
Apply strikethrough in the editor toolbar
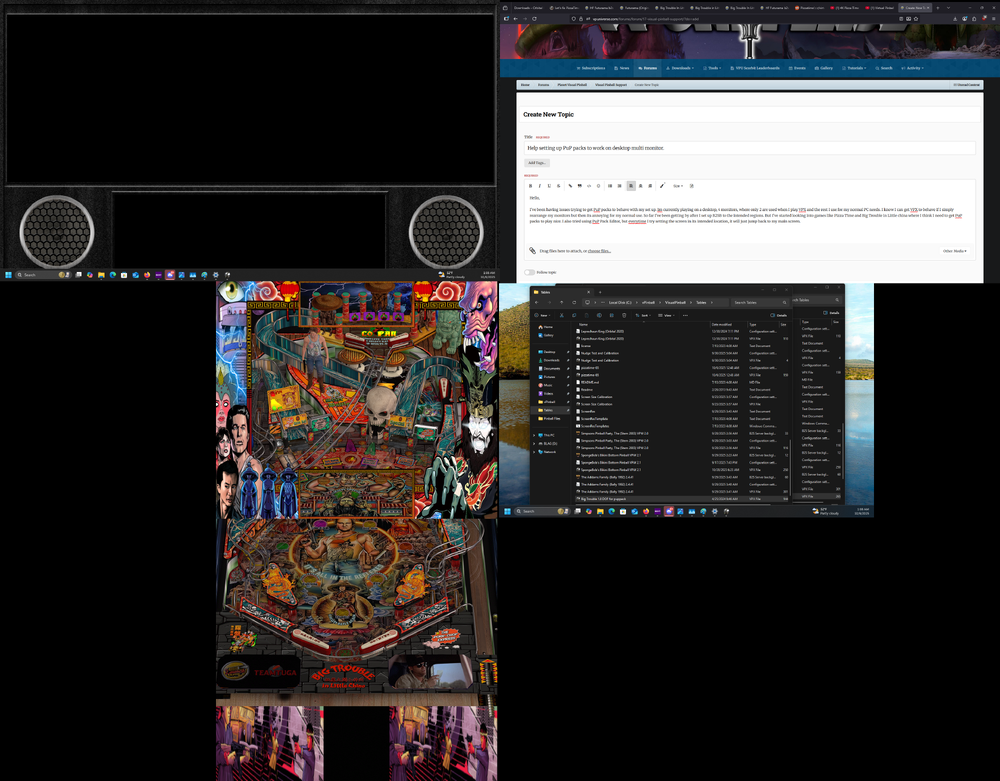click(559, 186)
